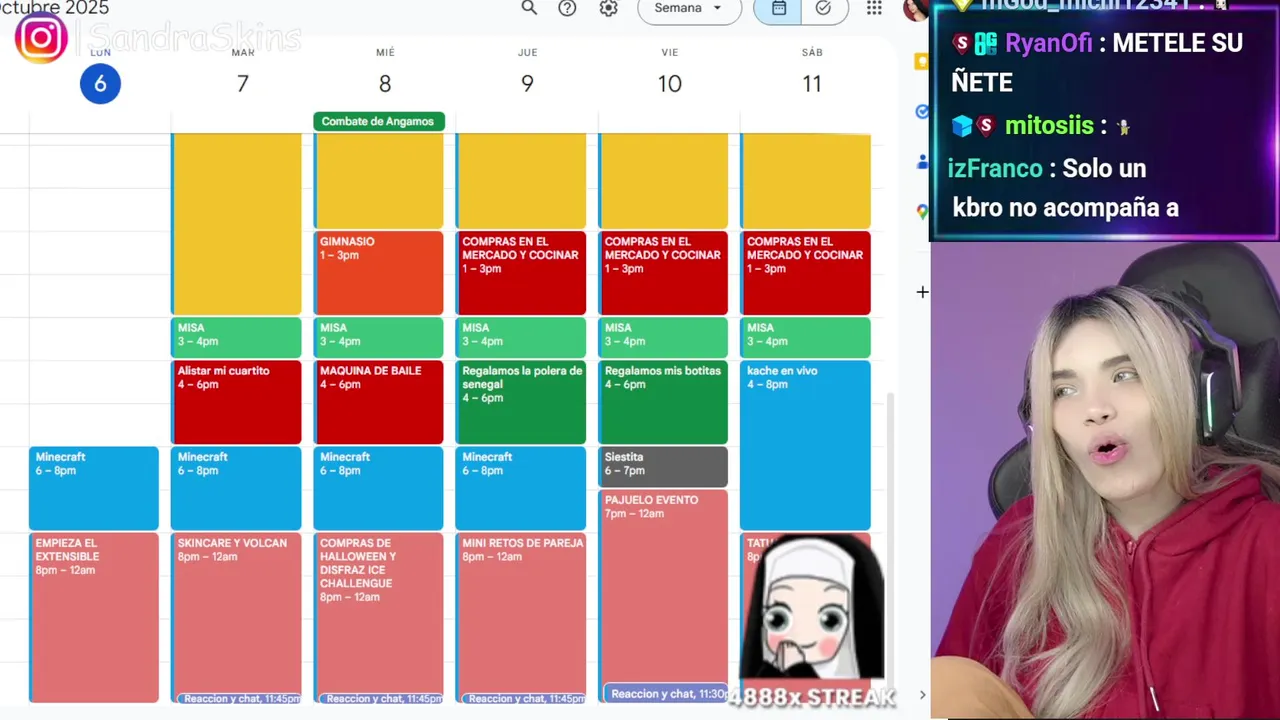The image size is (1280, 720).
Task: Open the EMPIEZA EL EXTENSIBLE event
Action: pos(94,617)
